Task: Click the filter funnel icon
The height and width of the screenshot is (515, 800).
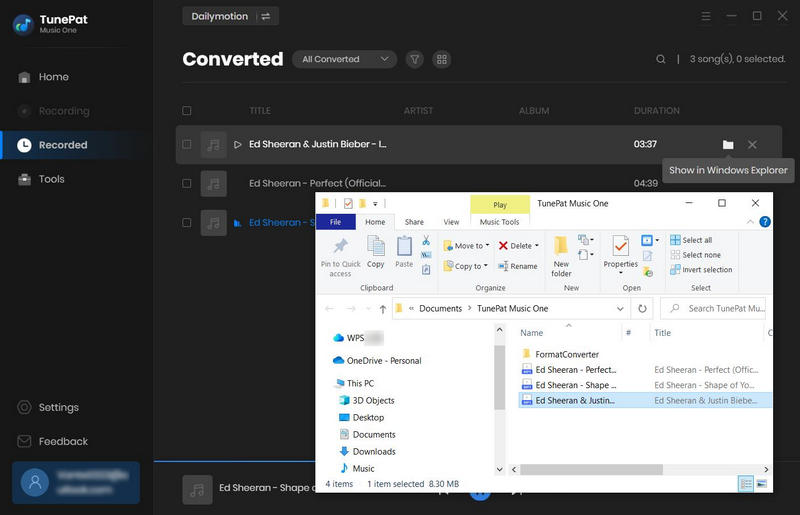Action: pos(415,60)
